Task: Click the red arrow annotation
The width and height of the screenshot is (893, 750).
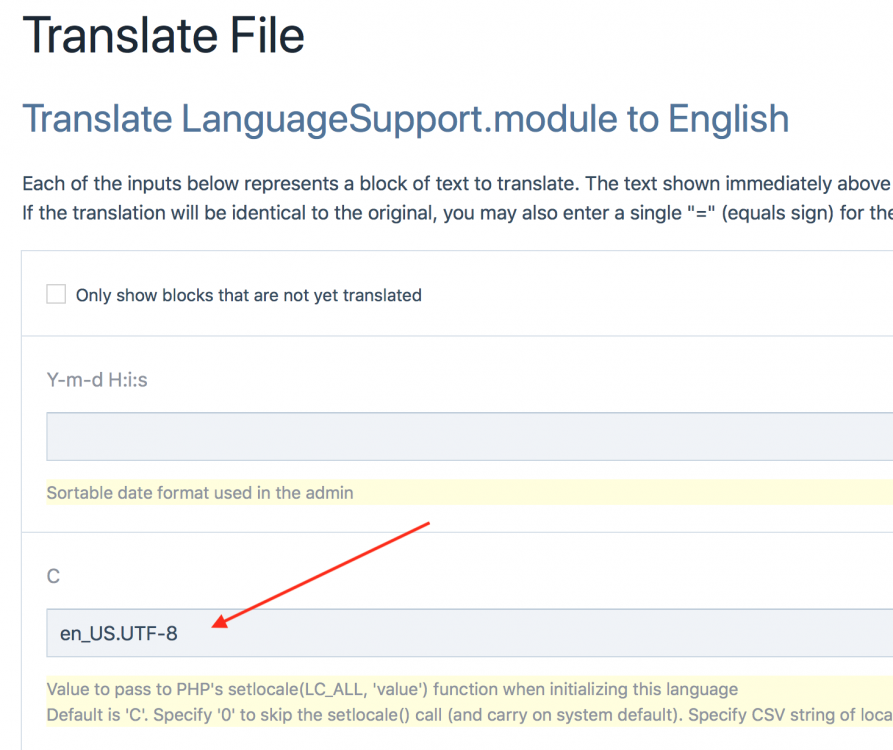Action: [322, 574]
